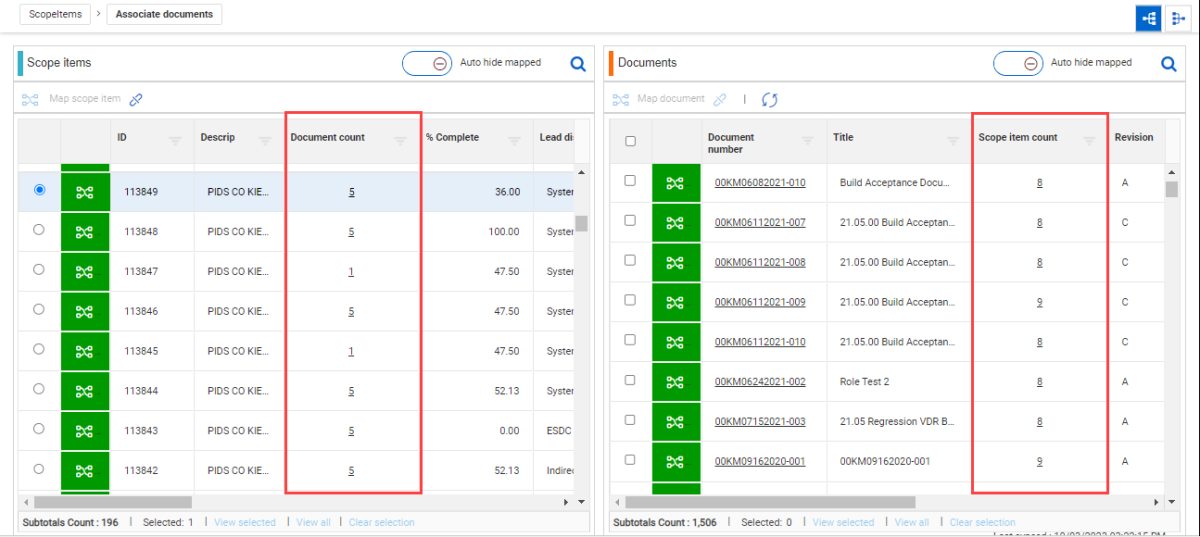The height and width of the screenshot is (537, 1200).
Task: Click the Scope items horizontal scrollbar thumb
Action: click(x=112, y=502)
